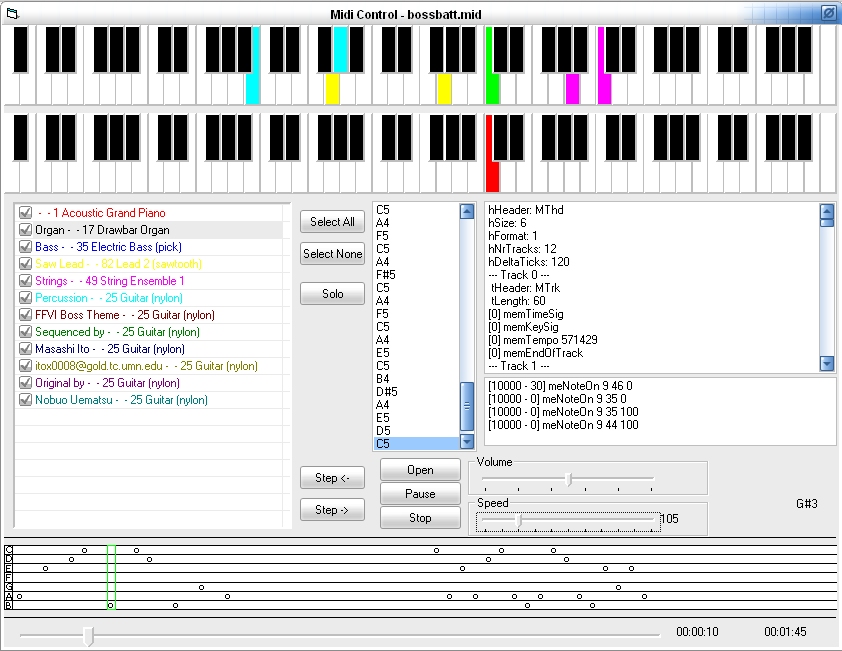The width and height of the screenshot is (842, 651).
Task: Click the header info panel scroll down arrow
Action: tap(827, 364)
